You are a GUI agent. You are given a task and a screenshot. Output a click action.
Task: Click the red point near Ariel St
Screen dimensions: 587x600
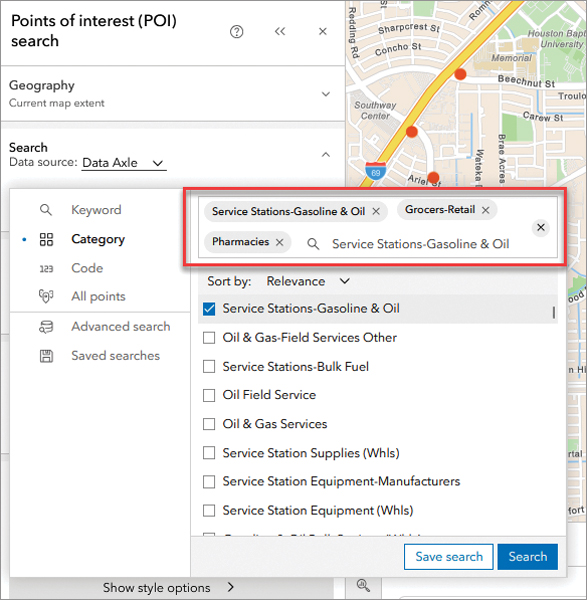tap(433, 178)
